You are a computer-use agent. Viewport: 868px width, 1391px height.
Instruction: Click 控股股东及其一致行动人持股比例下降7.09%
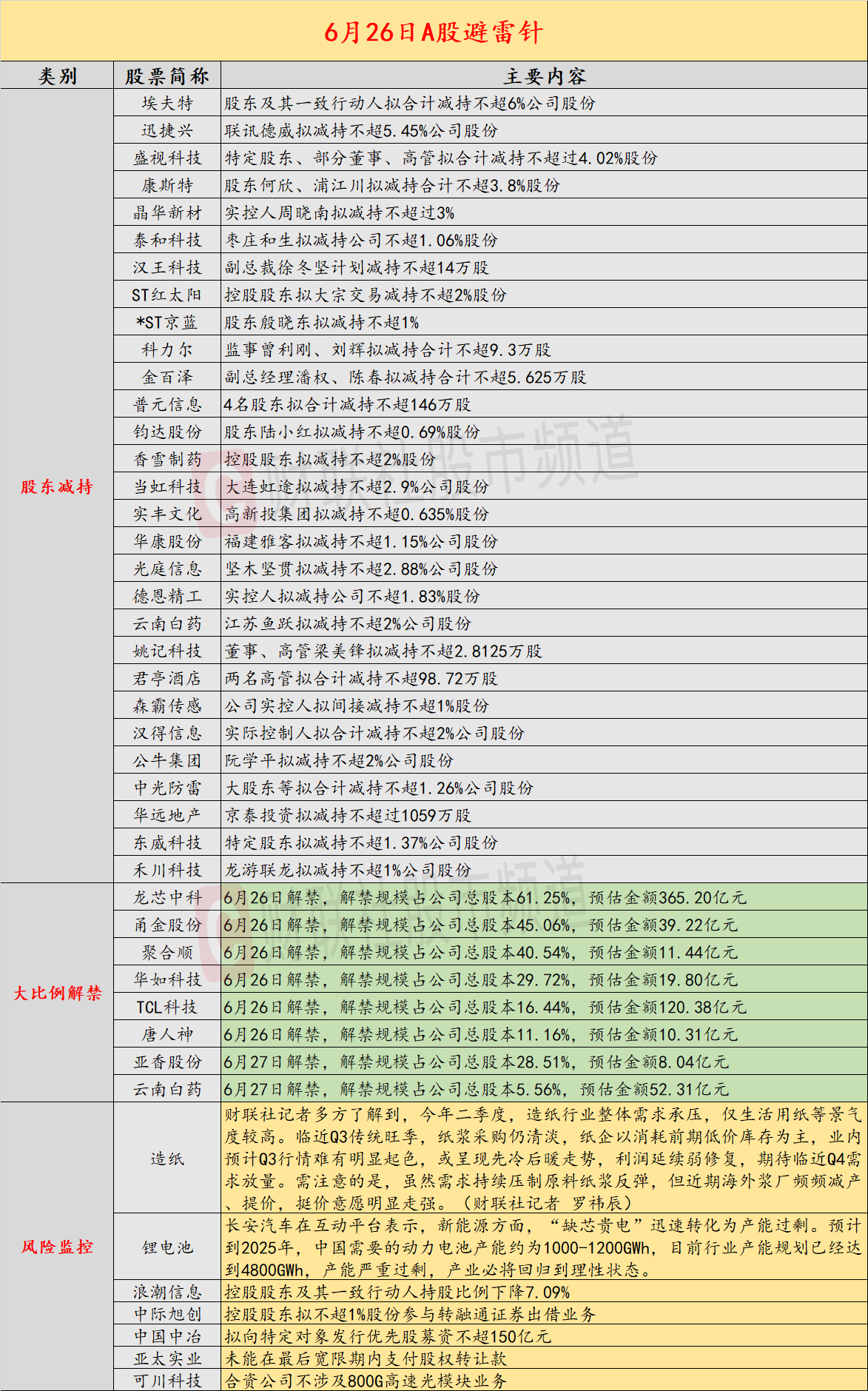click(397, 1292)
